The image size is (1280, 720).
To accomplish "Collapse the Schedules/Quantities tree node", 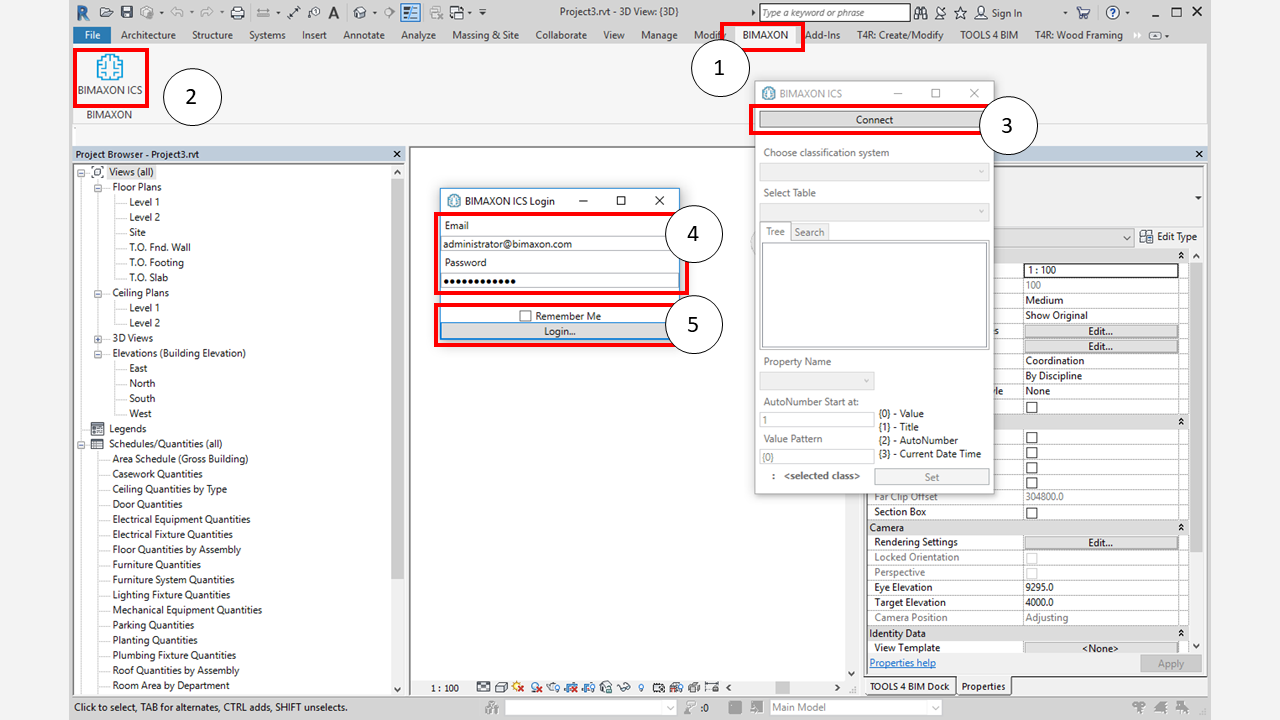I will click(82, 444).
